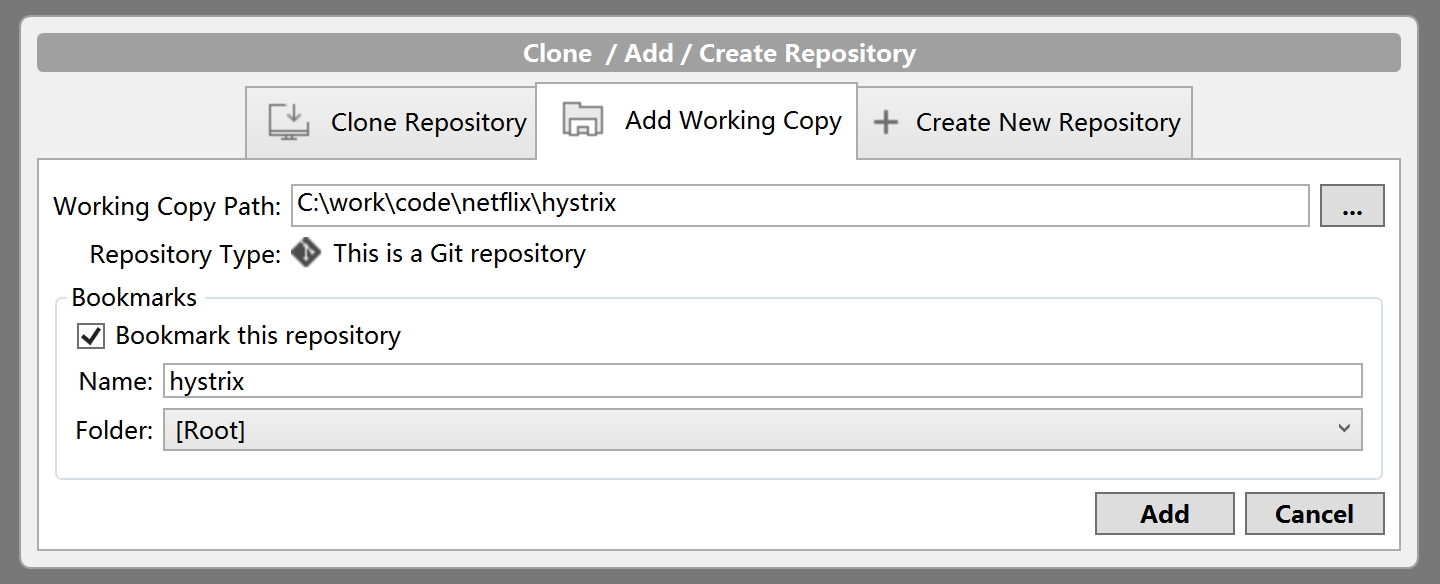This screenshot has height=584, width=1440.
Task: Switch to the Clone Repository tab
Action: coord(428,123)
